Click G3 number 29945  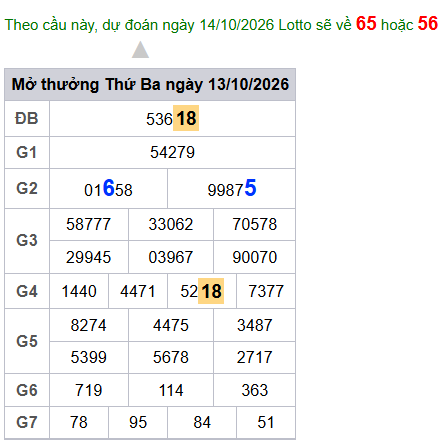88,257
